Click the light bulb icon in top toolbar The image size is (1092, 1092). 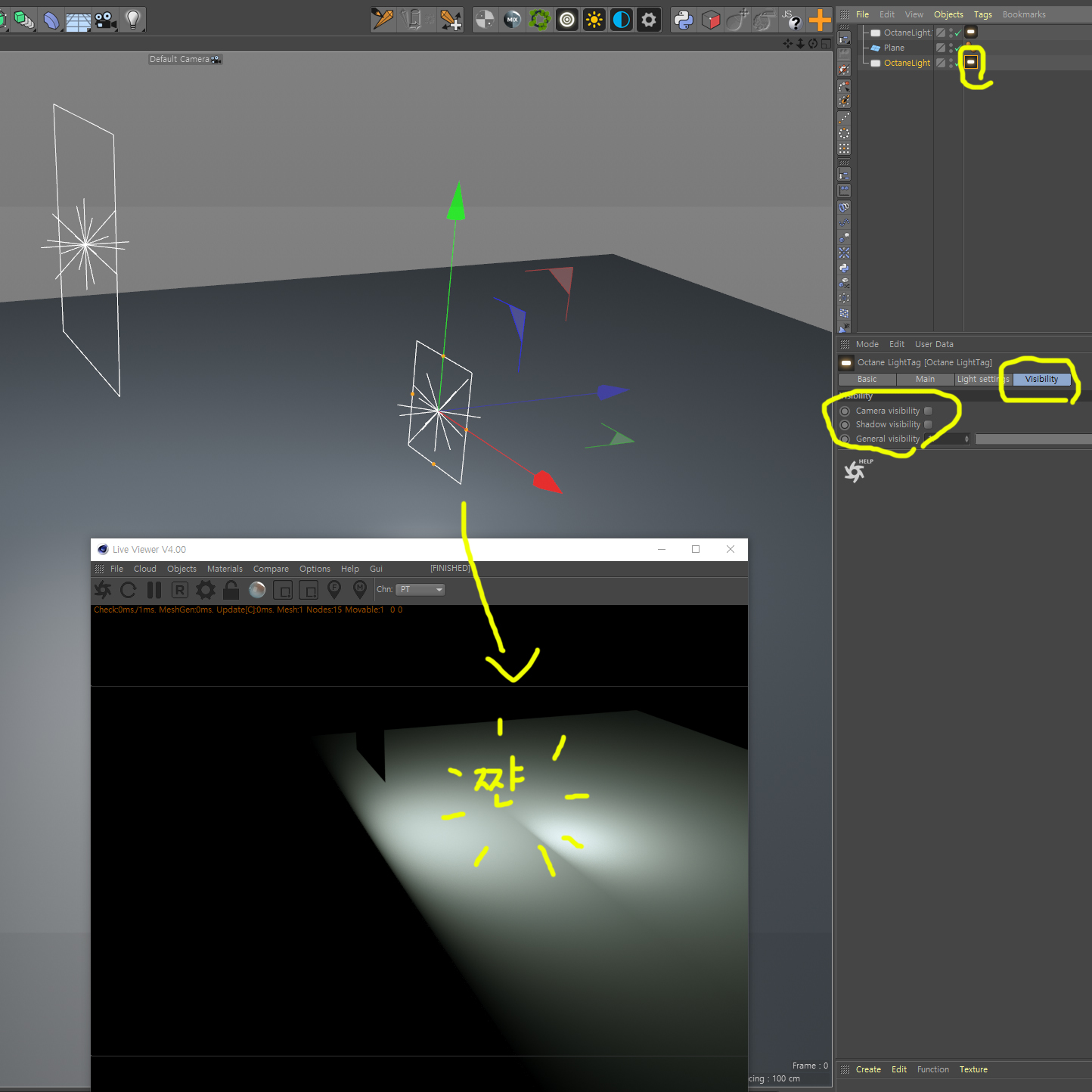133,20
